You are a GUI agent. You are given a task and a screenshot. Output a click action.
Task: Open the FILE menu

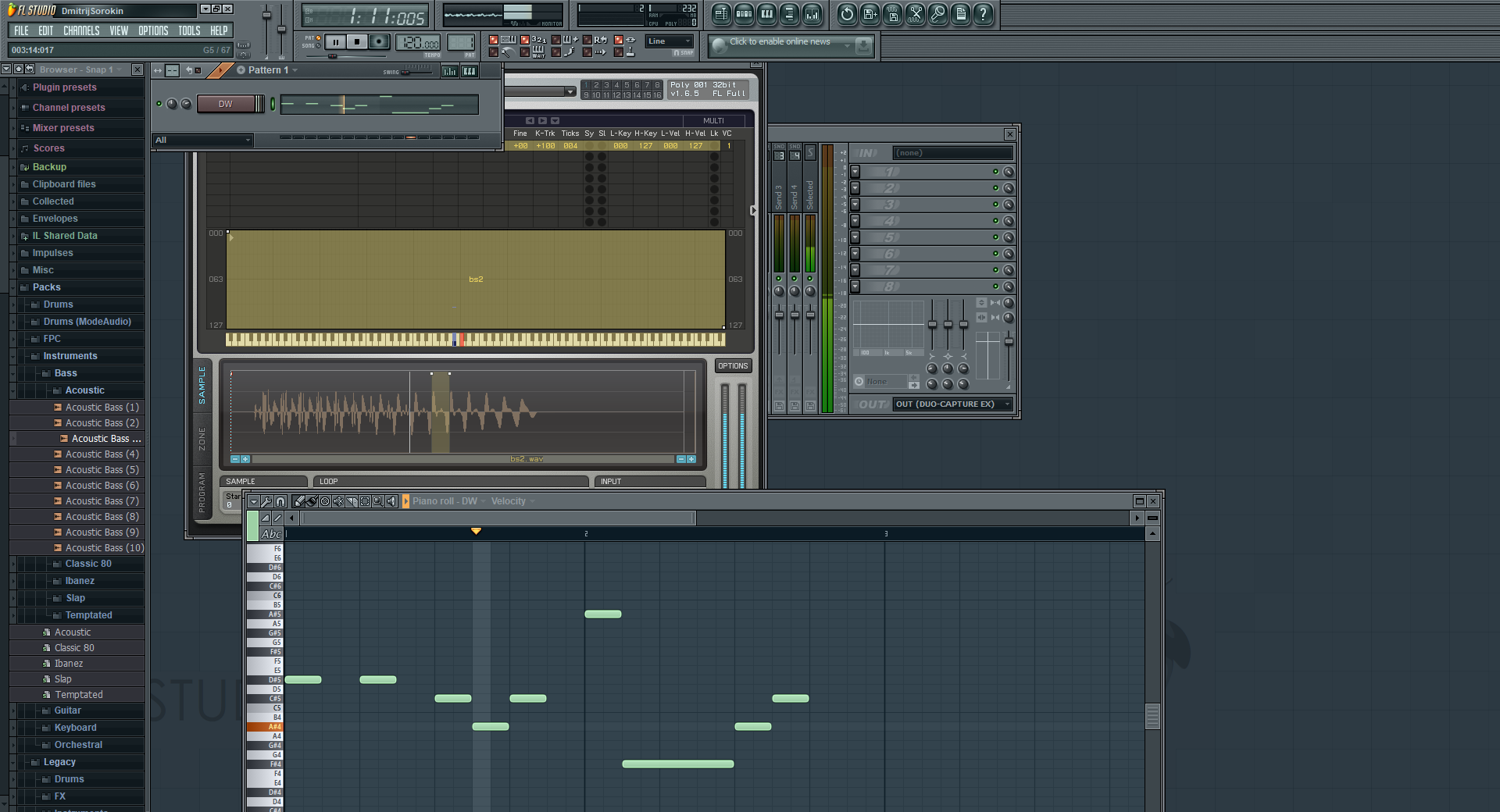(x=21, y=30)
